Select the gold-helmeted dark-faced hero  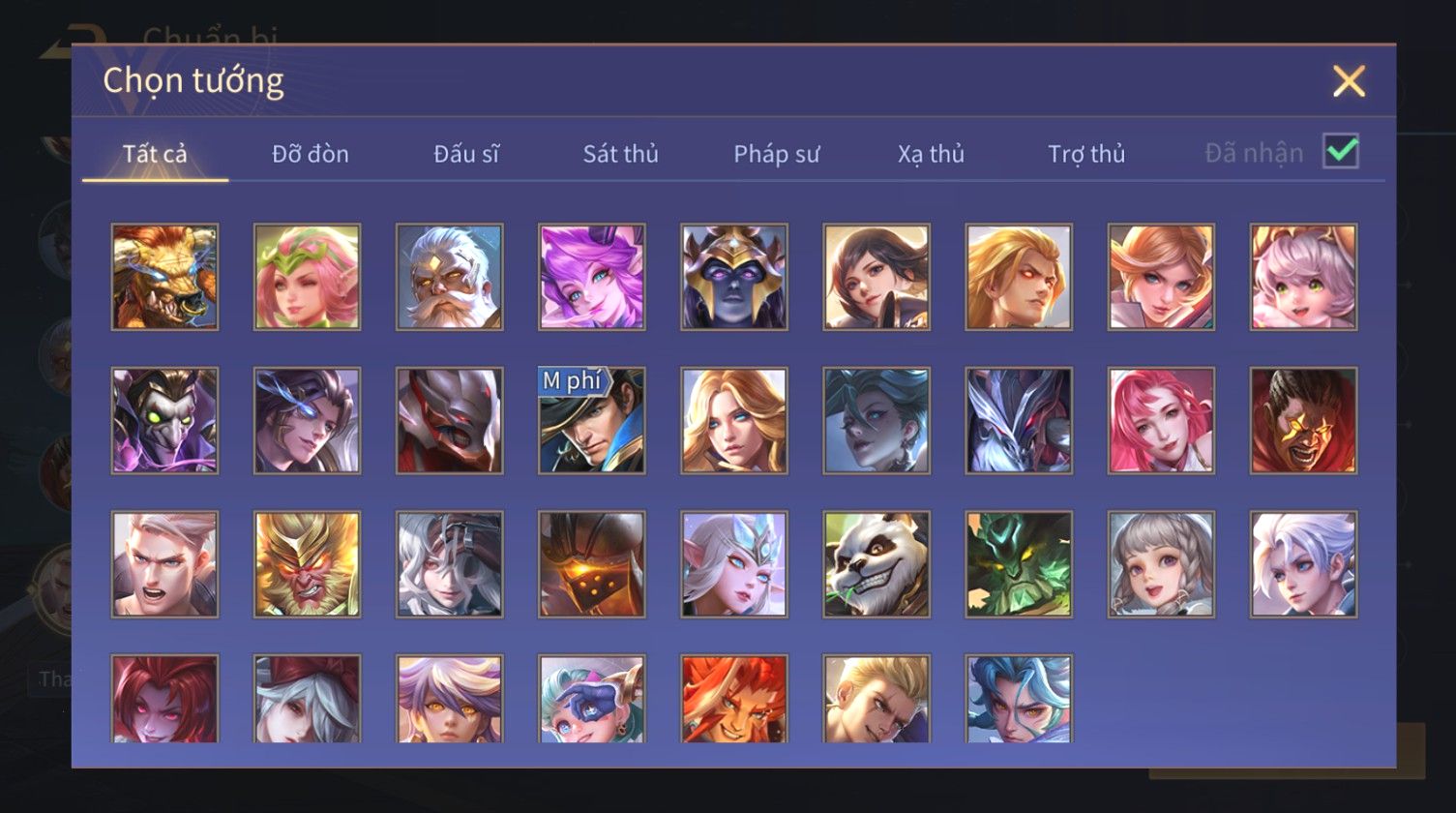point(734,277)
